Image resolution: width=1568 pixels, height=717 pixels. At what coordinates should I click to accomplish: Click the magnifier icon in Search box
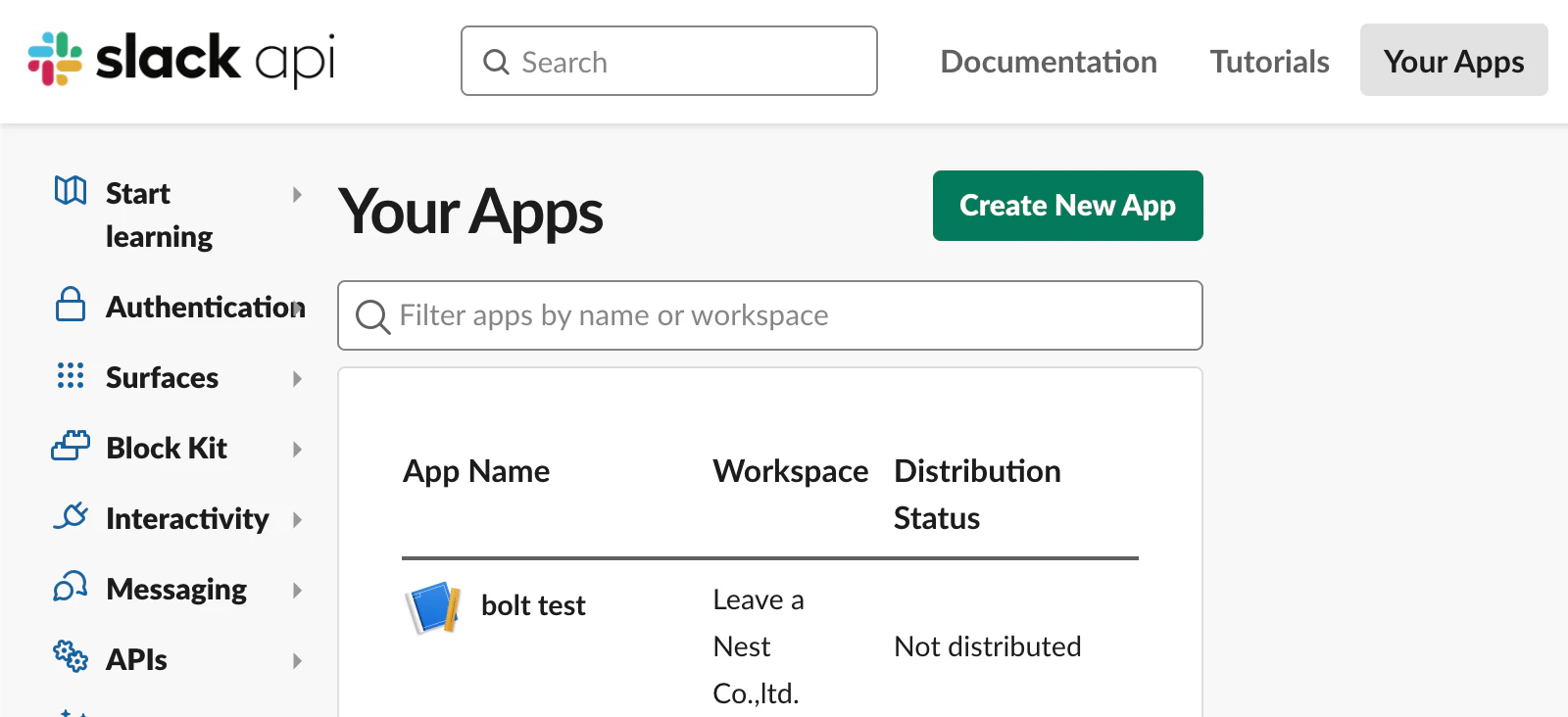(x=497, y=62)
